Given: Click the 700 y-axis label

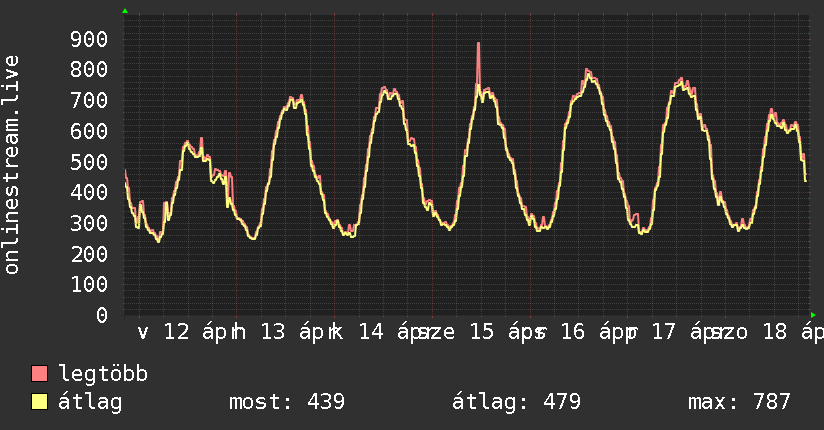Looking at the screenshot, I should coord(89,100).
